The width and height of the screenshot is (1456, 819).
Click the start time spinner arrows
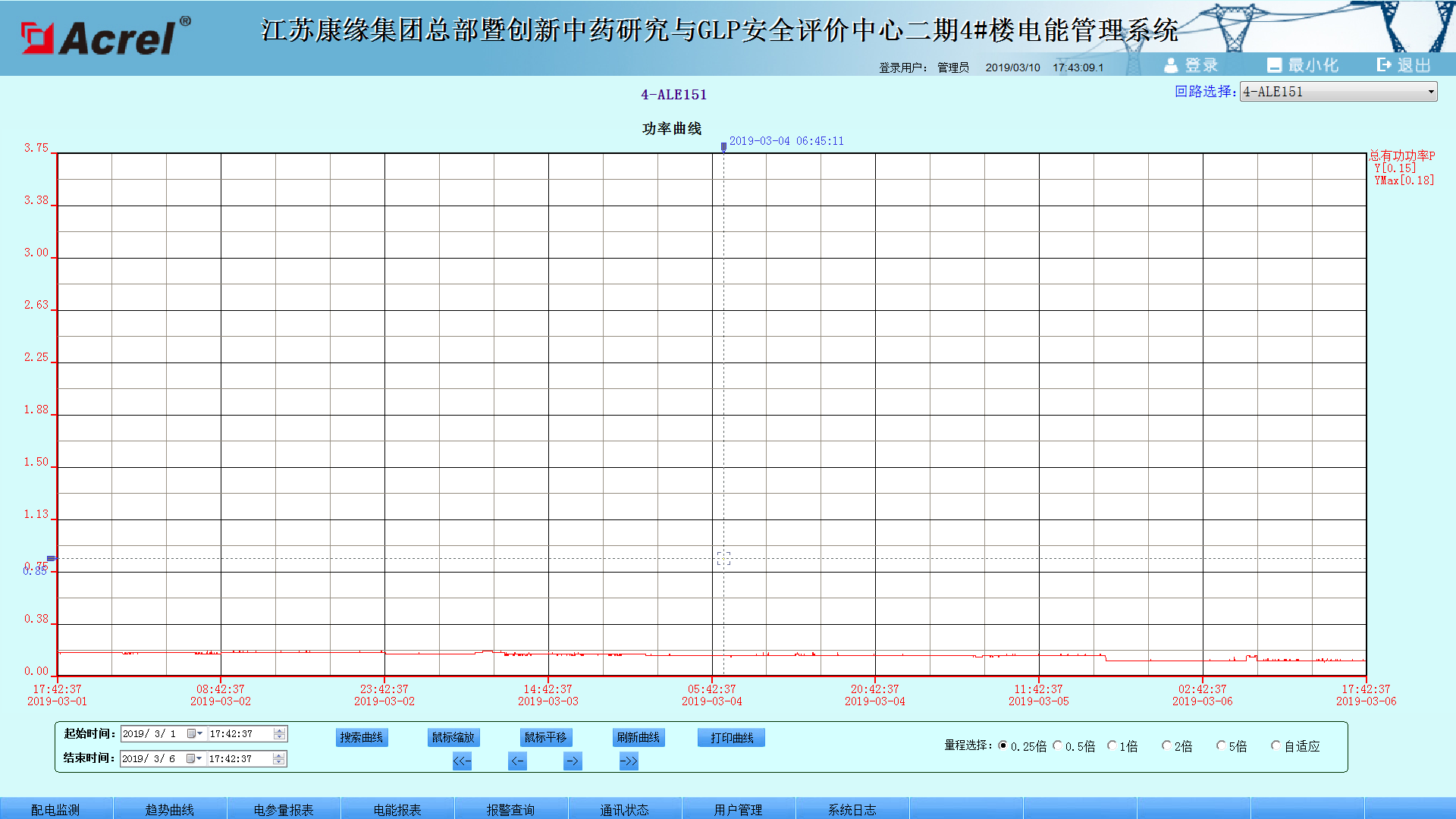pyautogui.click(x=279, y=733)
